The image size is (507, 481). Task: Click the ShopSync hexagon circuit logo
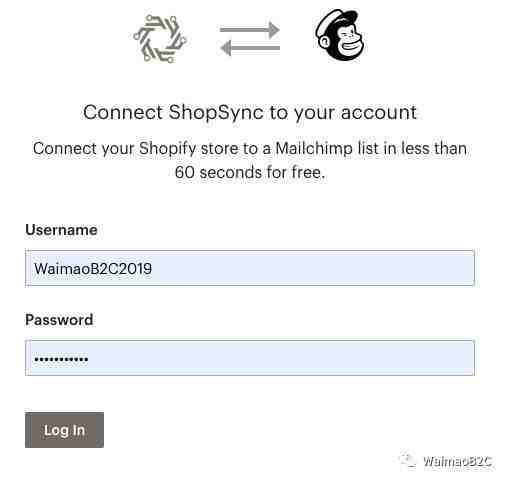click(x=160, y=39)
